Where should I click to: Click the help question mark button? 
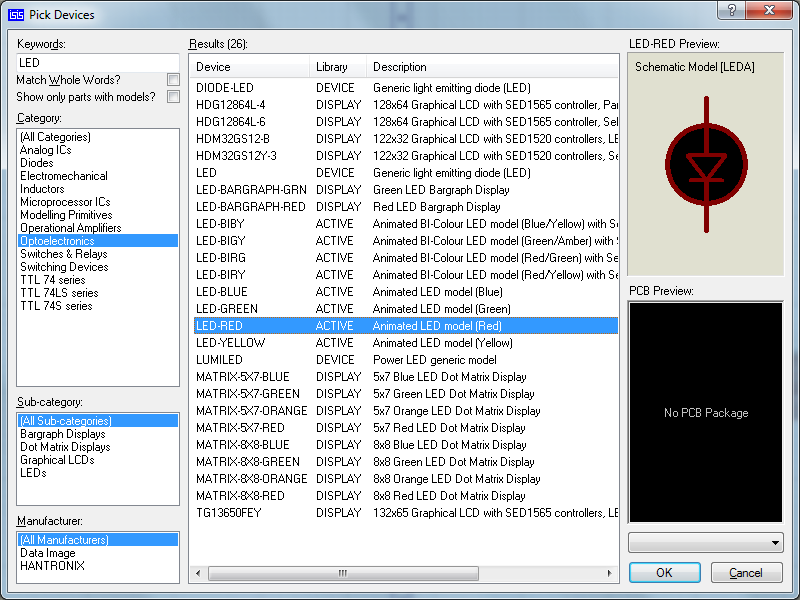click(x=731, y=10)
